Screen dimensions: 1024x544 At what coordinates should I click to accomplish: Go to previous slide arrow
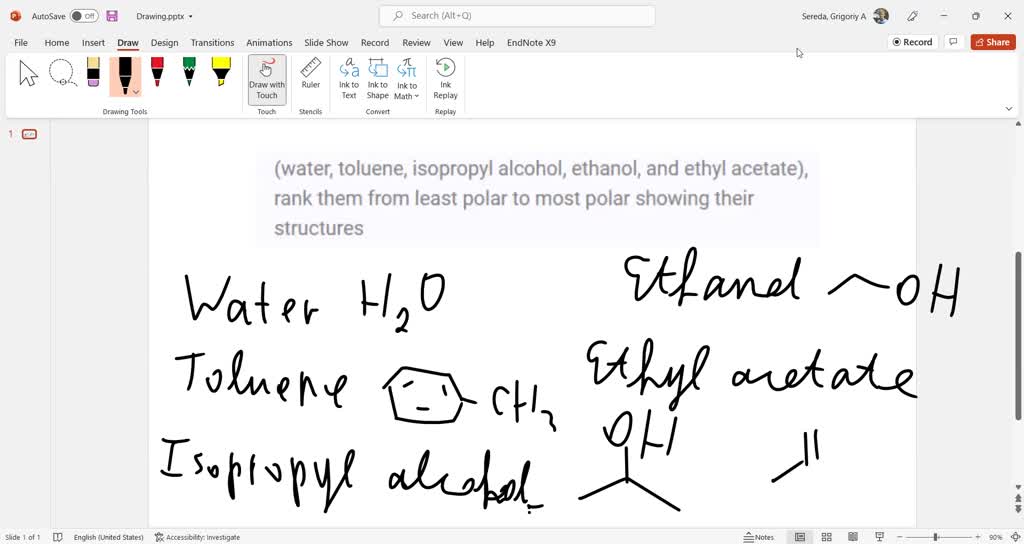click(x=1018, y=500)
